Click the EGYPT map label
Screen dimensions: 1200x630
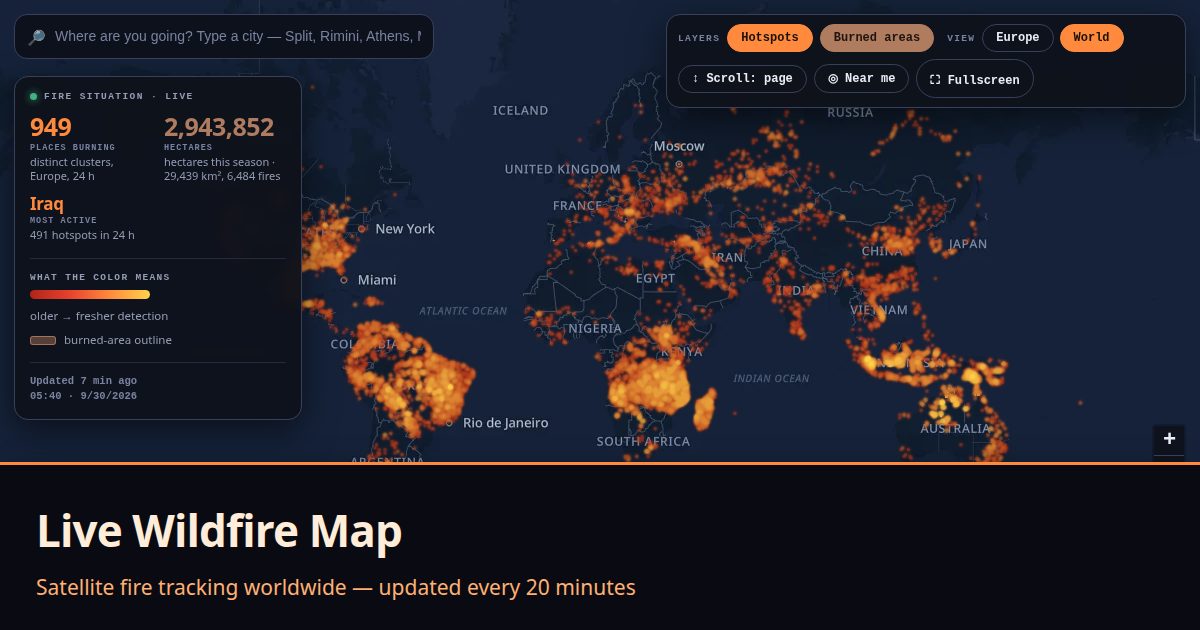point(656,279)
